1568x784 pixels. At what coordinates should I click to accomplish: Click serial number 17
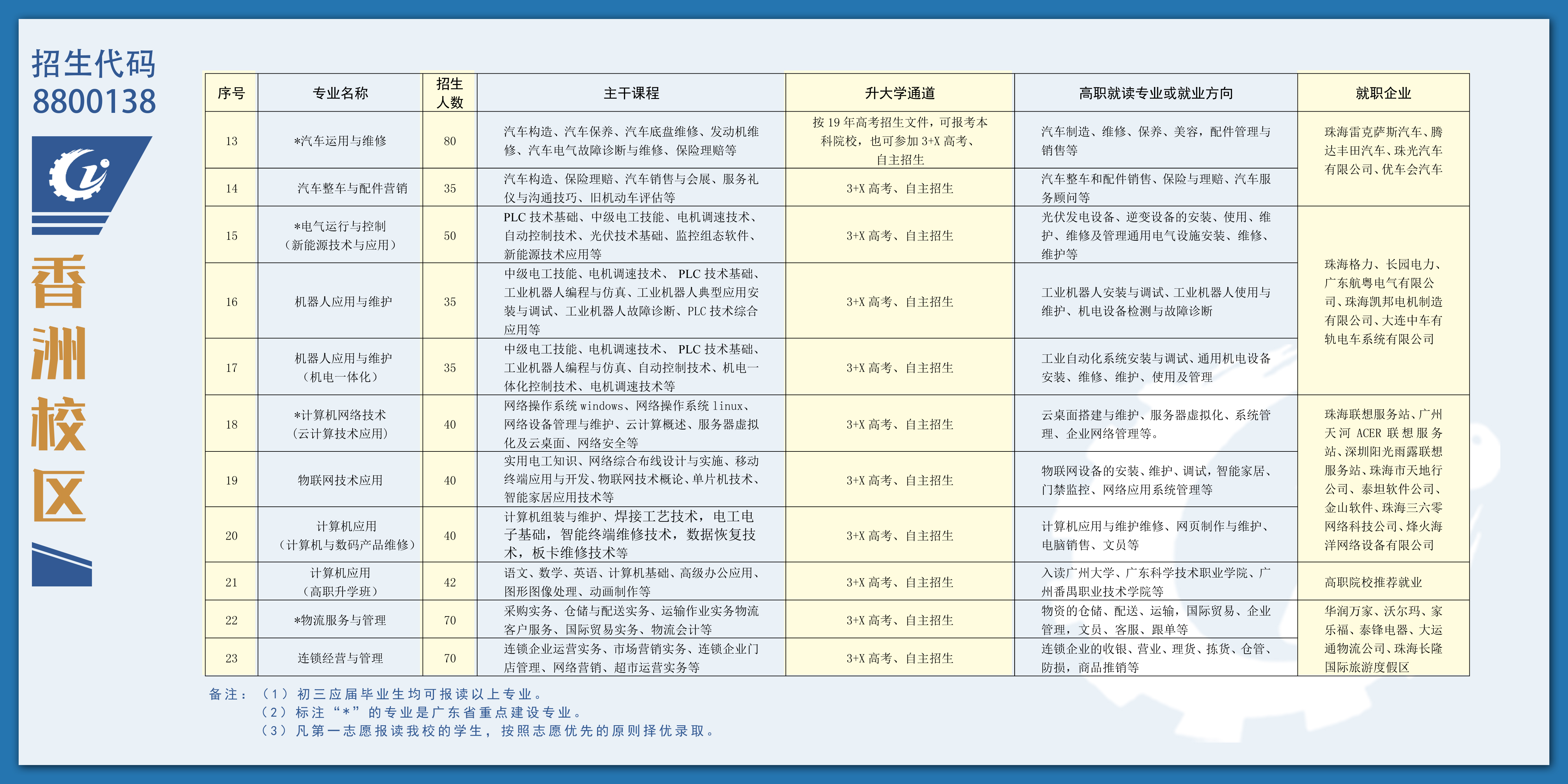tap(231, 368)
